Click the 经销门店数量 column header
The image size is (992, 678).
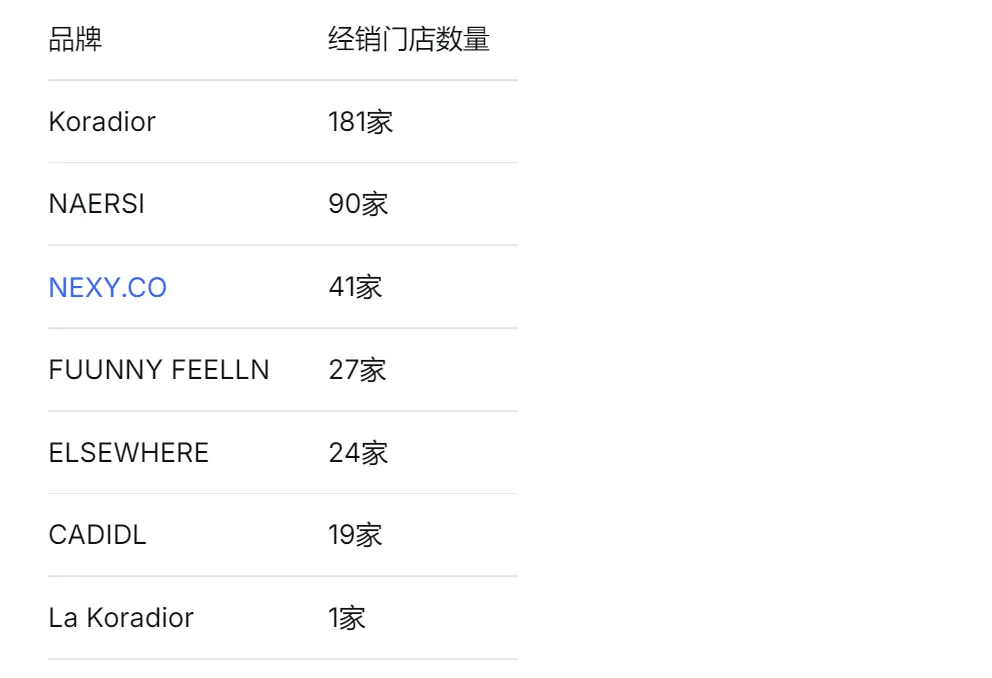click(x=408, y=40)
